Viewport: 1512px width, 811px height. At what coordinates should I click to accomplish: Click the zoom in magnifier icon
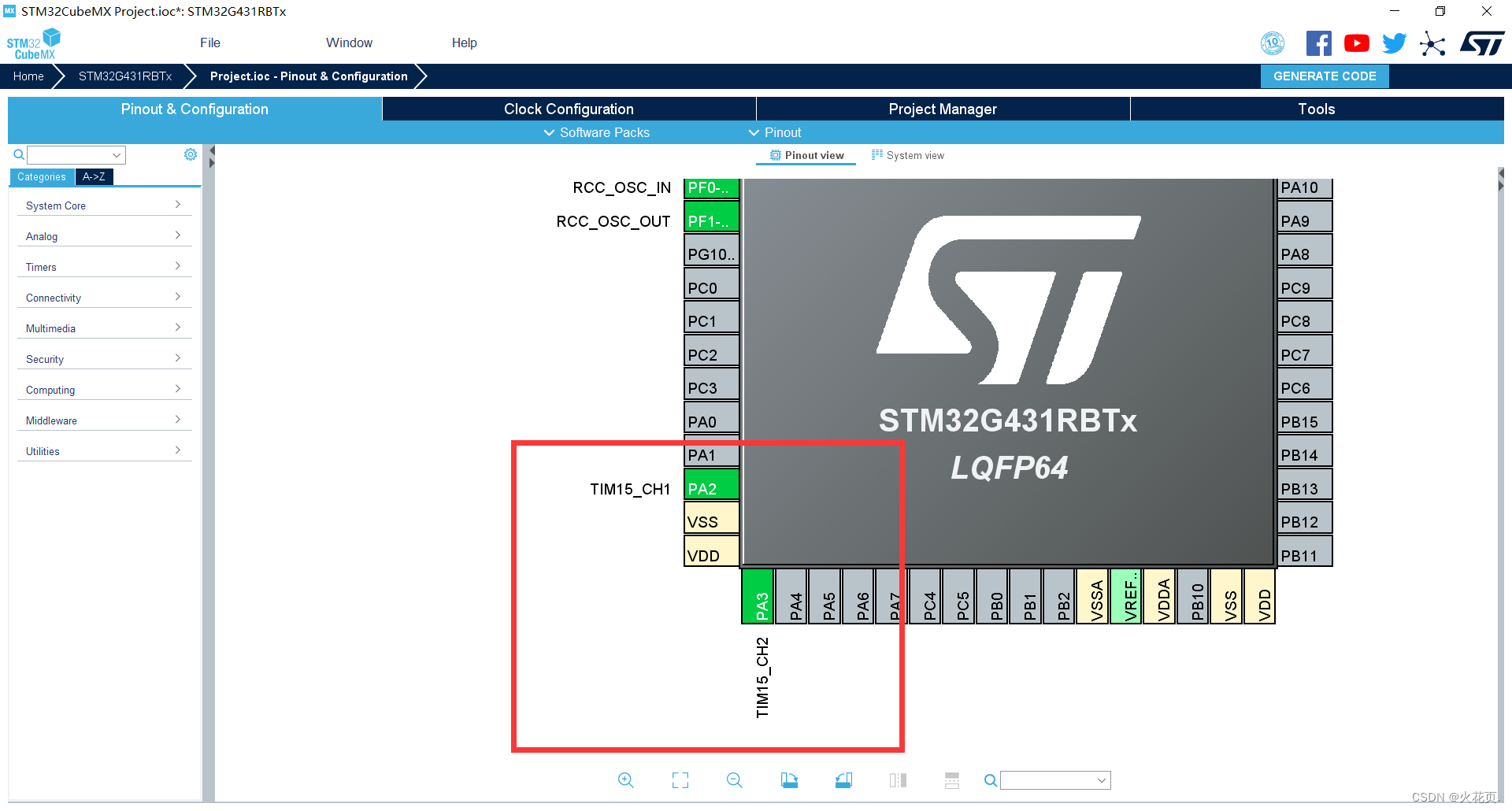tap(626, 780)
